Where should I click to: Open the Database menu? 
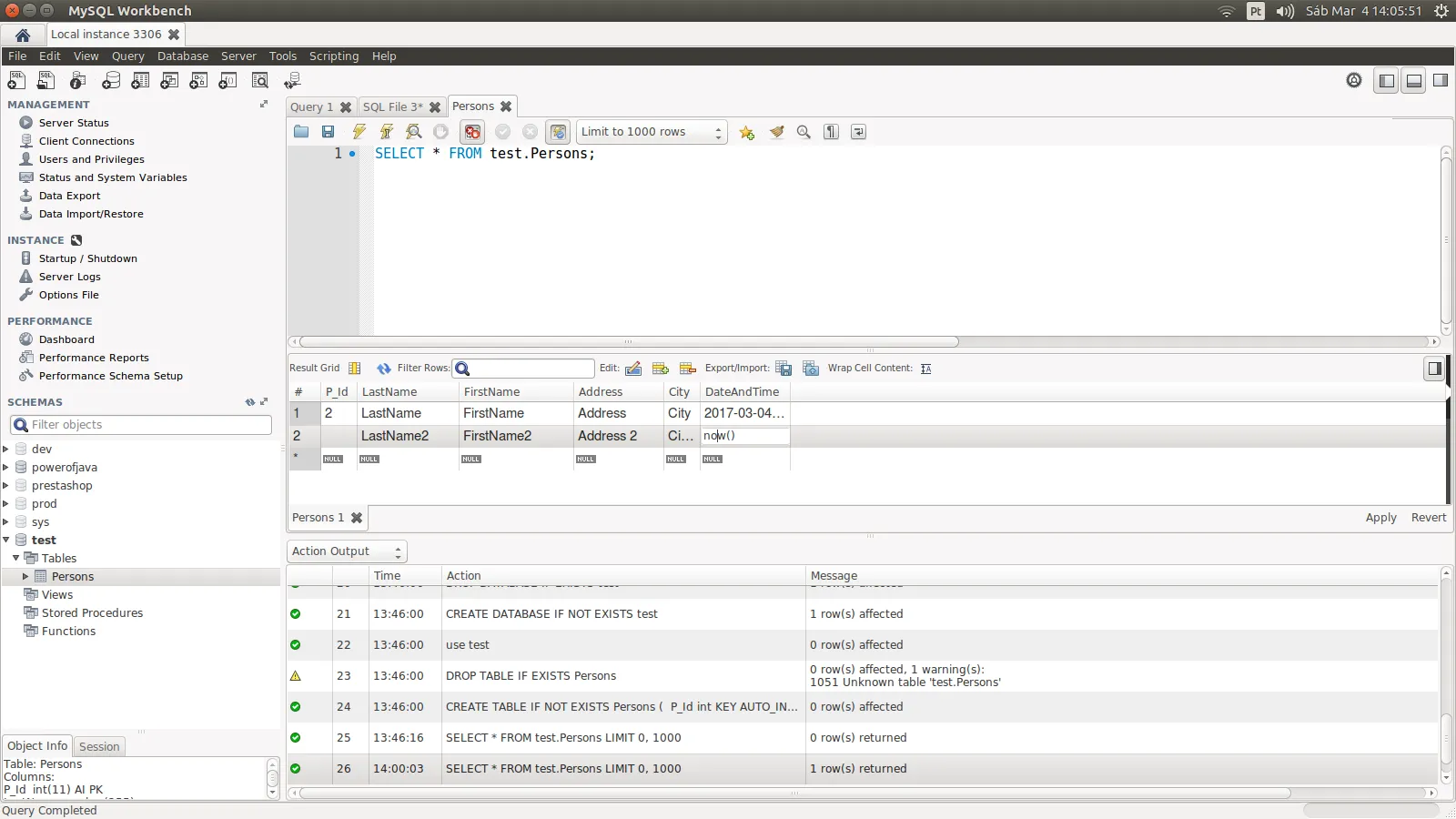point(182,56)
